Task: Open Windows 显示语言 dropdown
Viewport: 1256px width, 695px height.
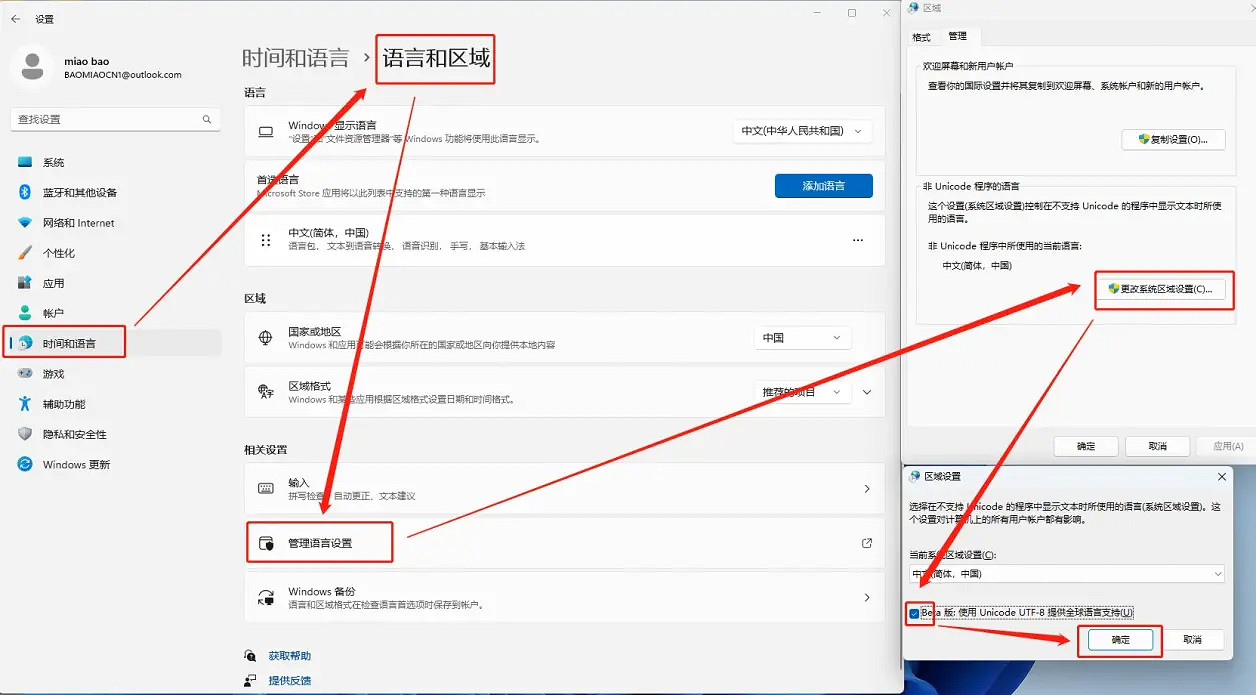Action: (x=803, y=131)
